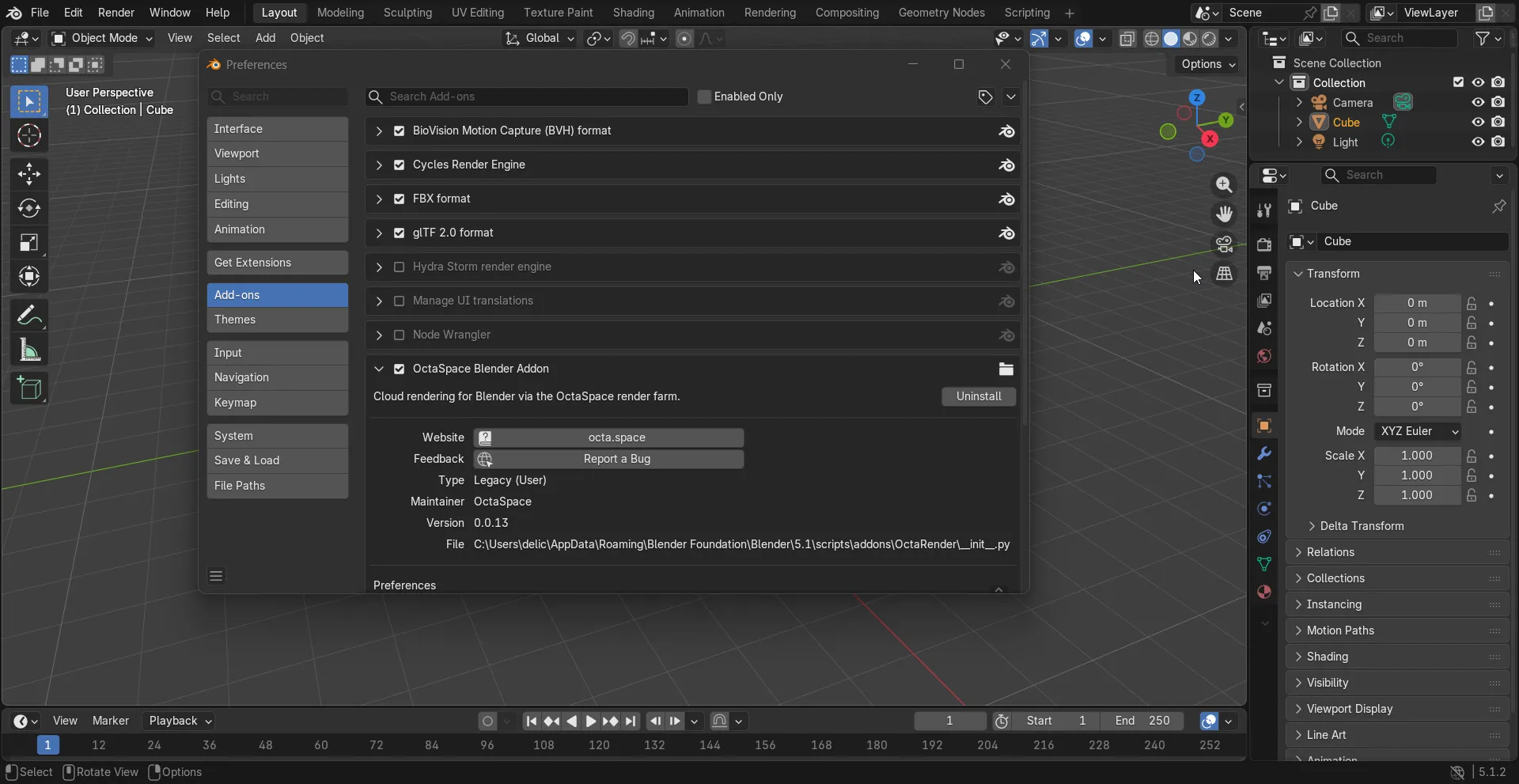Open the Themes preferences section
Image resolution: width=1519 pixels, height=784 pixels.
point(278,320)
